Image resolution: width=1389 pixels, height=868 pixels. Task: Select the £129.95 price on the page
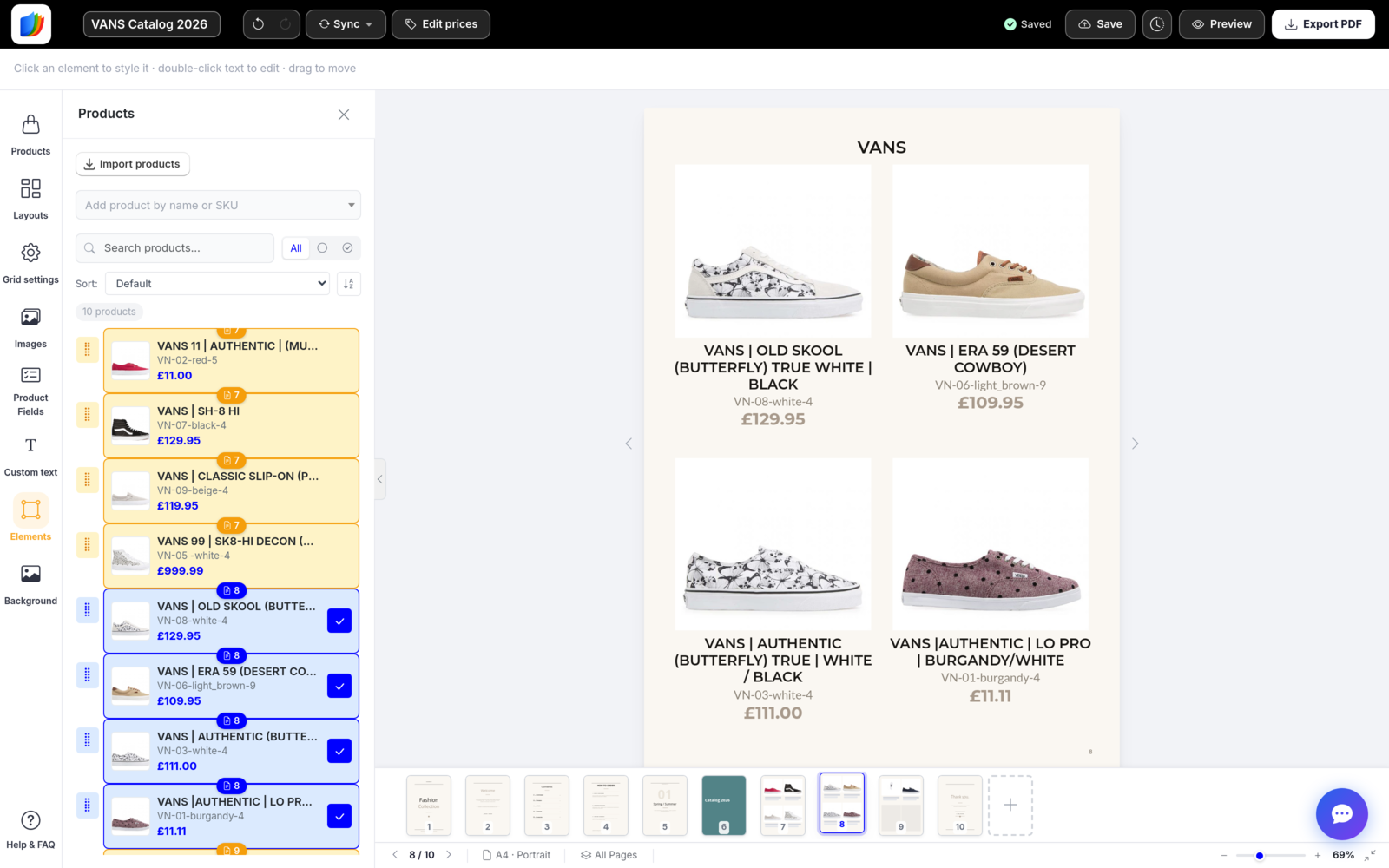click(773, 419)
